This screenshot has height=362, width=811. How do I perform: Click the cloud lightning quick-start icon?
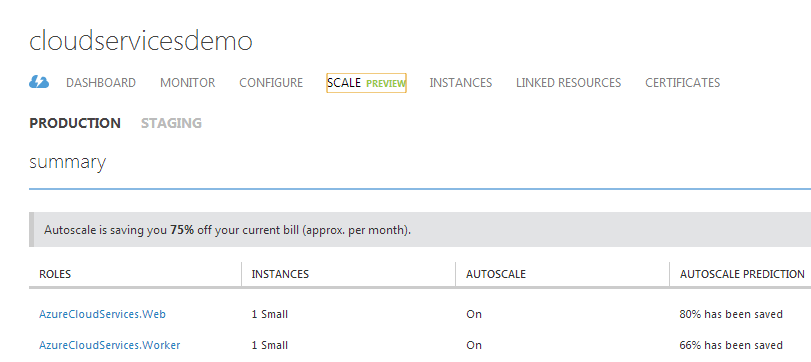coord(39,82)
